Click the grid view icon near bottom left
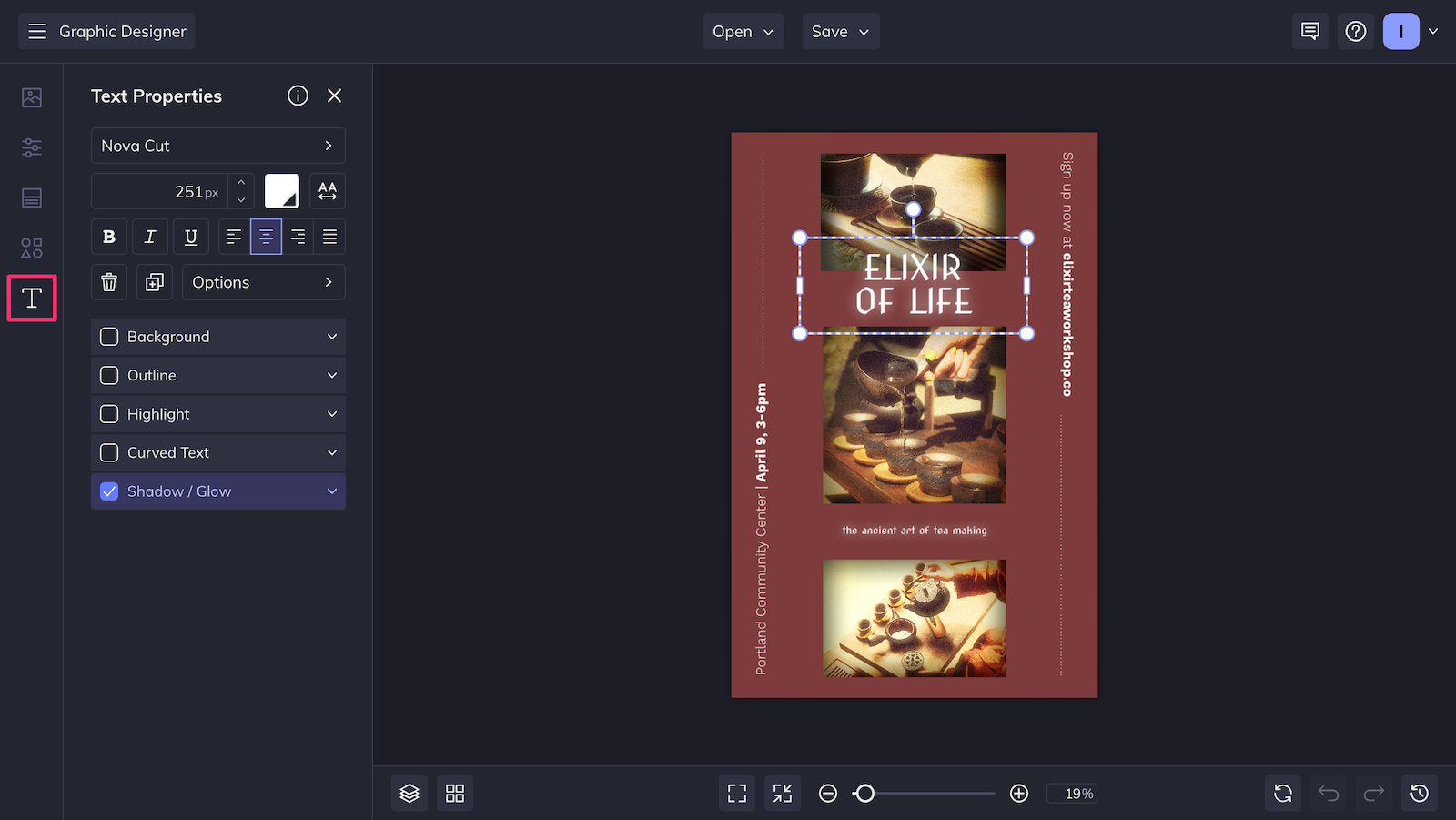 pos(454,793)
